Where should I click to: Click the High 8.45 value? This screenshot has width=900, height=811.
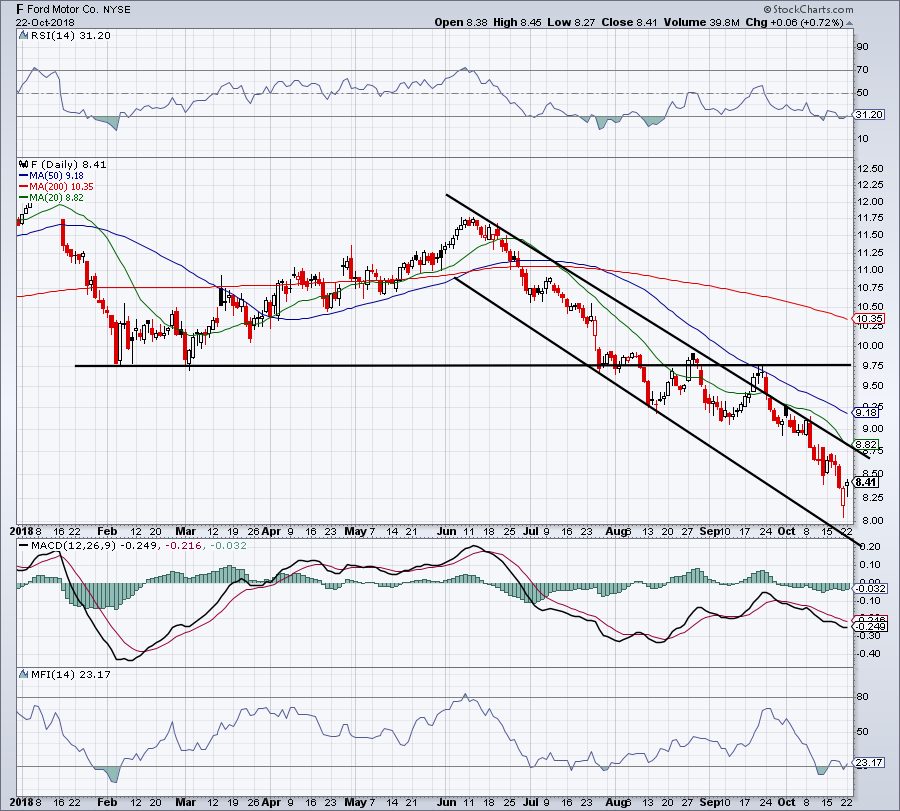(517, 22)
